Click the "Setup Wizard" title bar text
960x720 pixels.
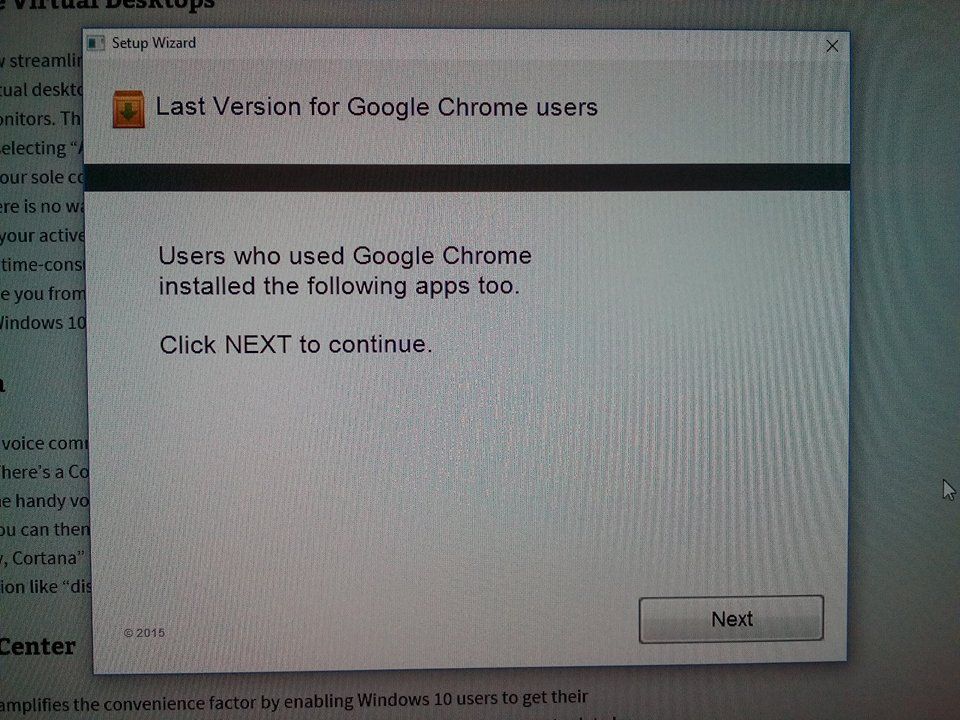[x=154, y=43]
